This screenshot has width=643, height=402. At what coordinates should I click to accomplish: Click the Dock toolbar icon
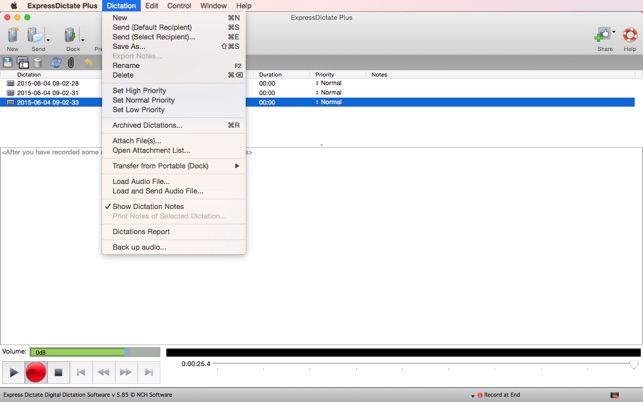tap(70, 36)
